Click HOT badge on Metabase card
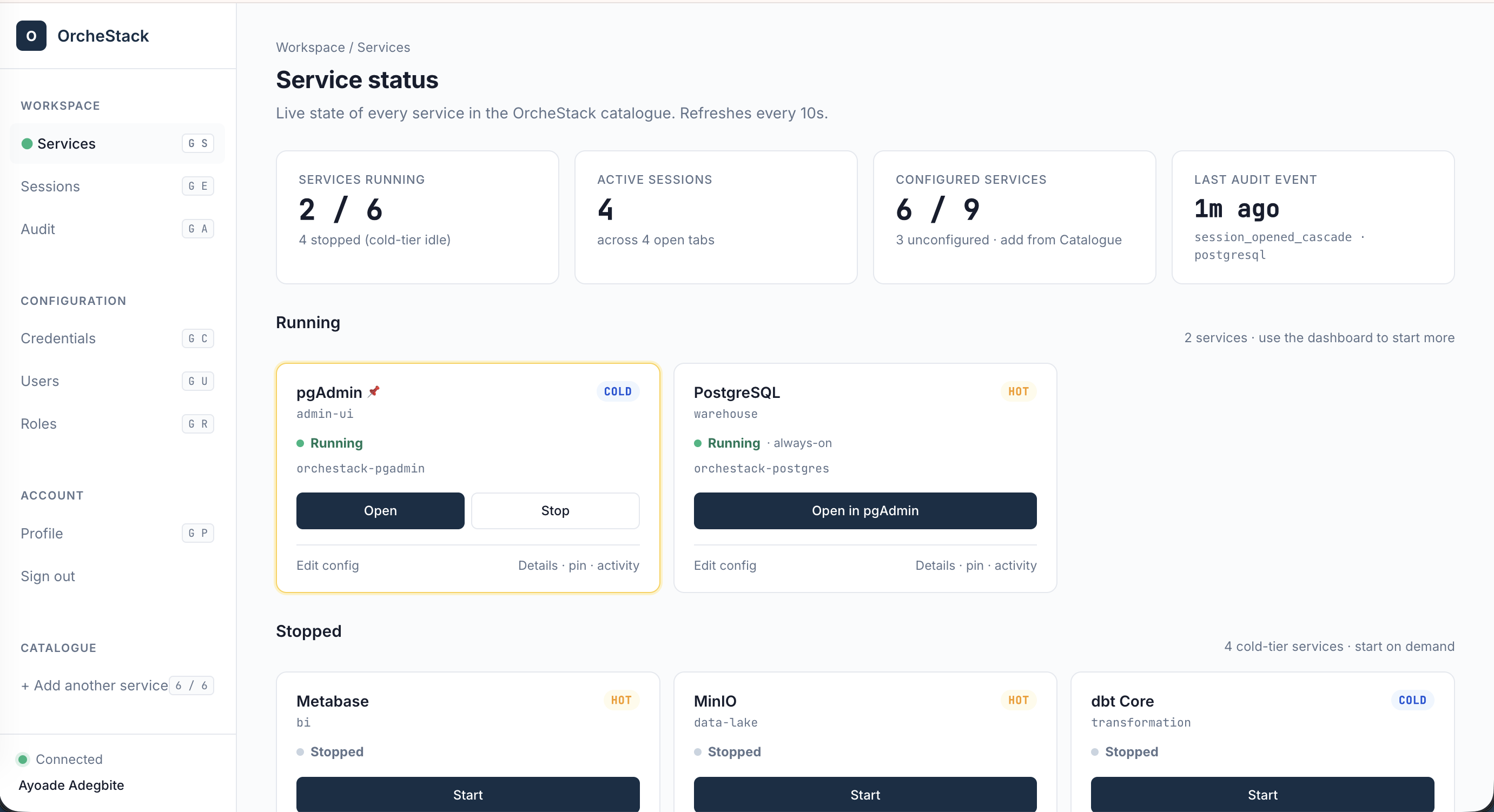 click(621, 700)
